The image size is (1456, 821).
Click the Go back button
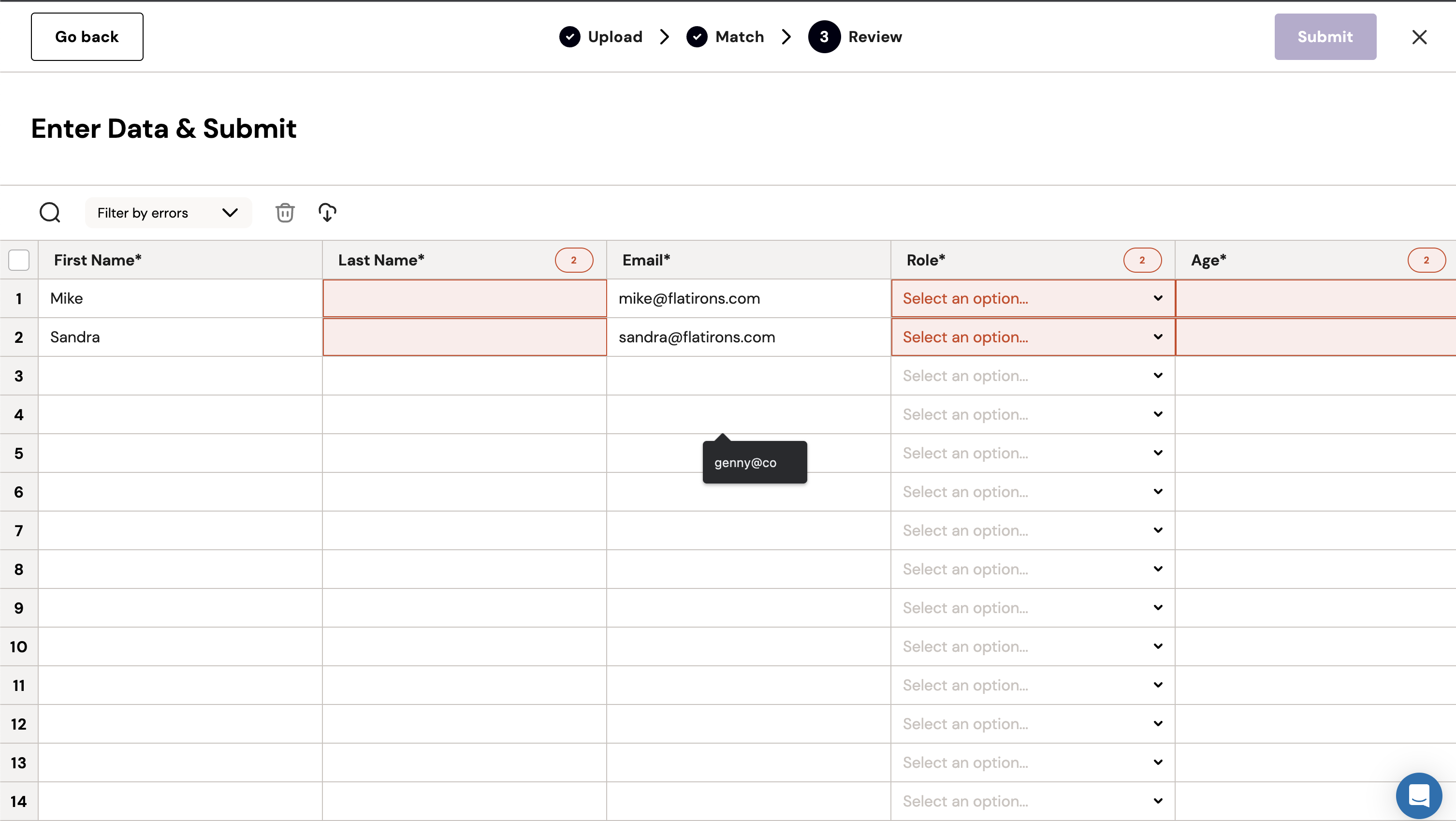[87, 37]
